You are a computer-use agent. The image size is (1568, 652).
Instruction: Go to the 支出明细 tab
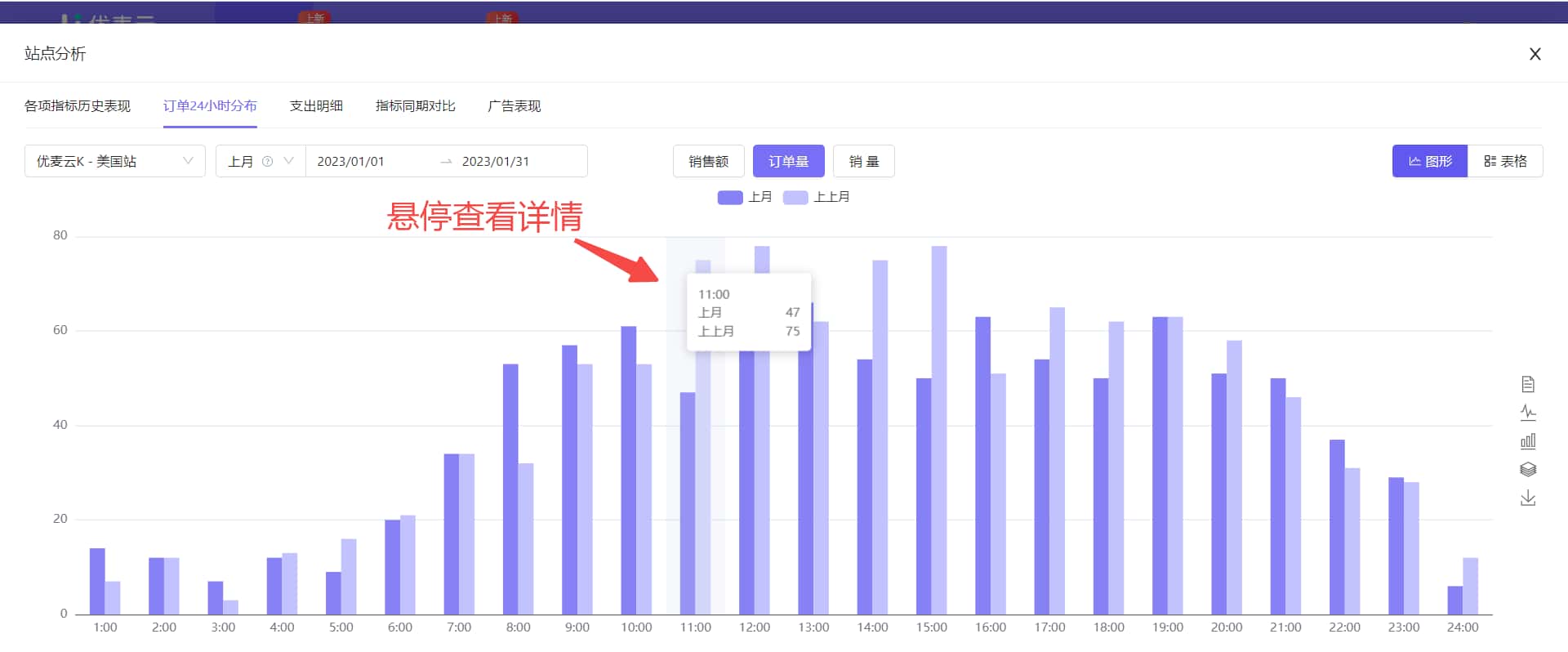316,106
